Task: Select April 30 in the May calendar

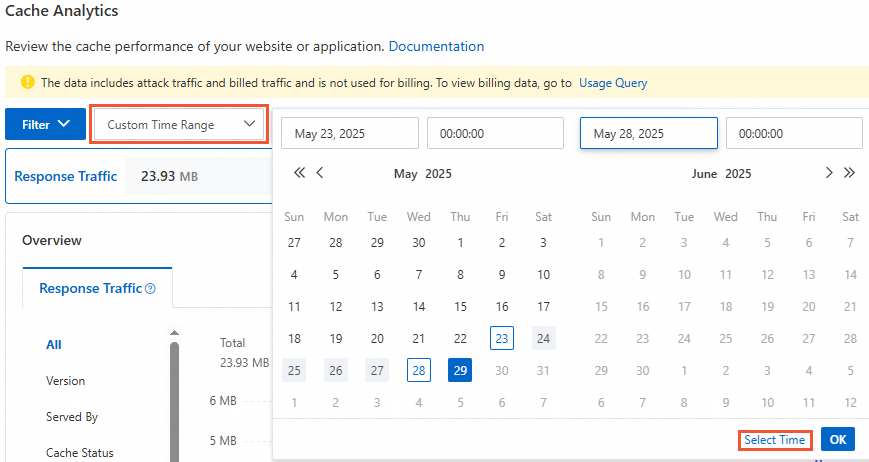Action: [x=419, y=243]
